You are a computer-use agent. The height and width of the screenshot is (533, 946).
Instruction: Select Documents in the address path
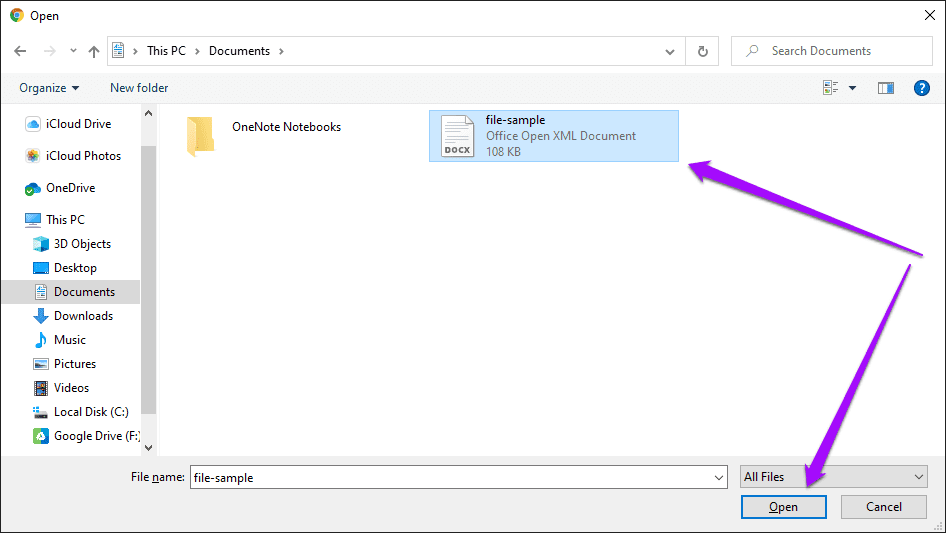coord(240,51)
